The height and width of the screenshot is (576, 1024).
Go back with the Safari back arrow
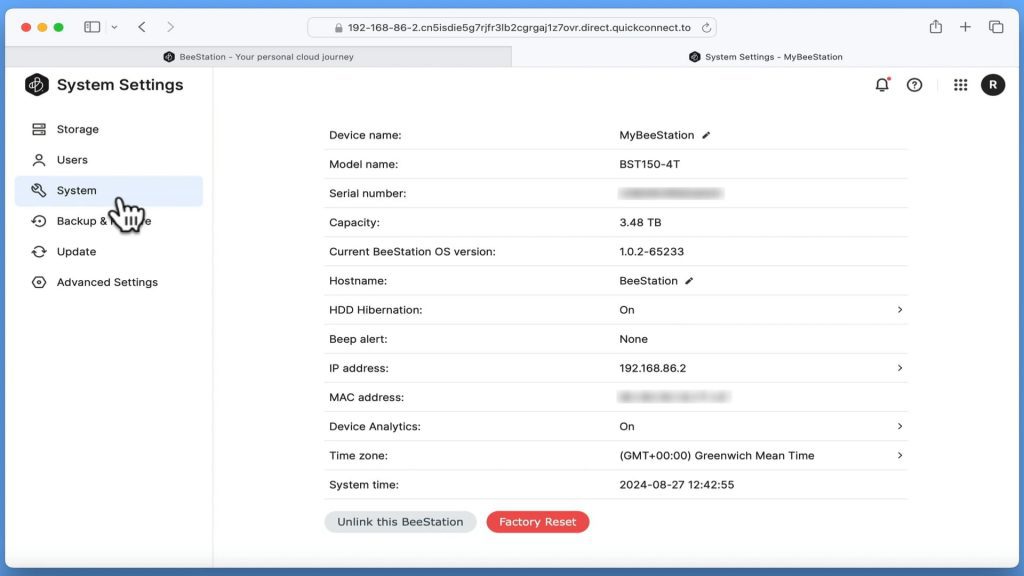coord(142,27)
